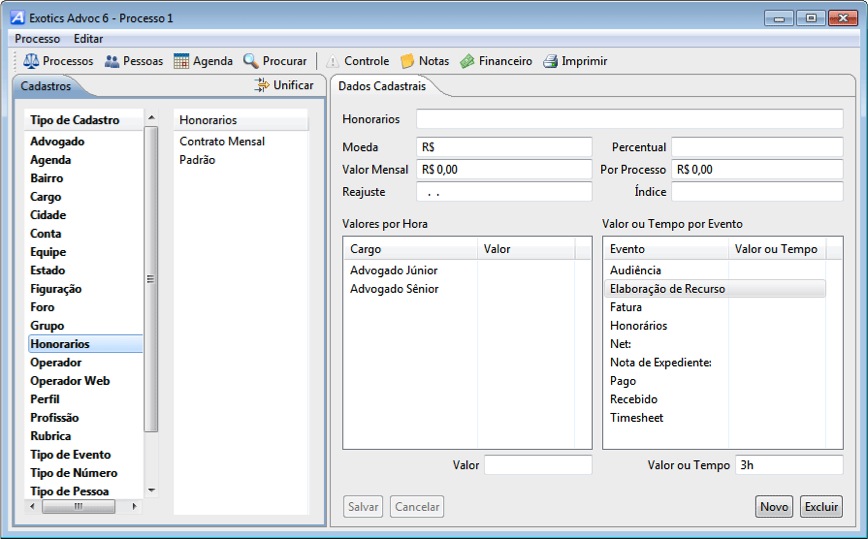
Task: Open the Editar menu
Action: coord(88,39)
